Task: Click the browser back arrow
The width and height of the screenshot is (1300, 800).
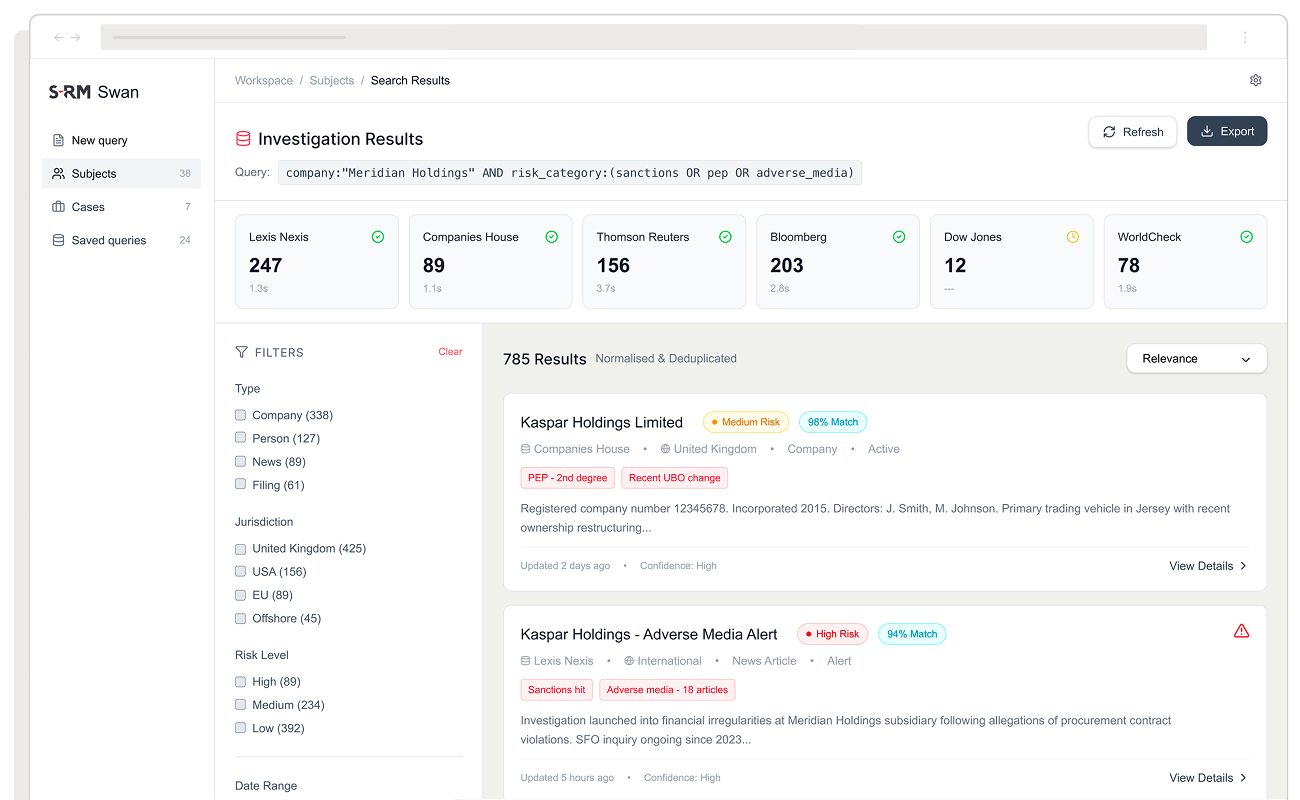Action: point(58,37)
